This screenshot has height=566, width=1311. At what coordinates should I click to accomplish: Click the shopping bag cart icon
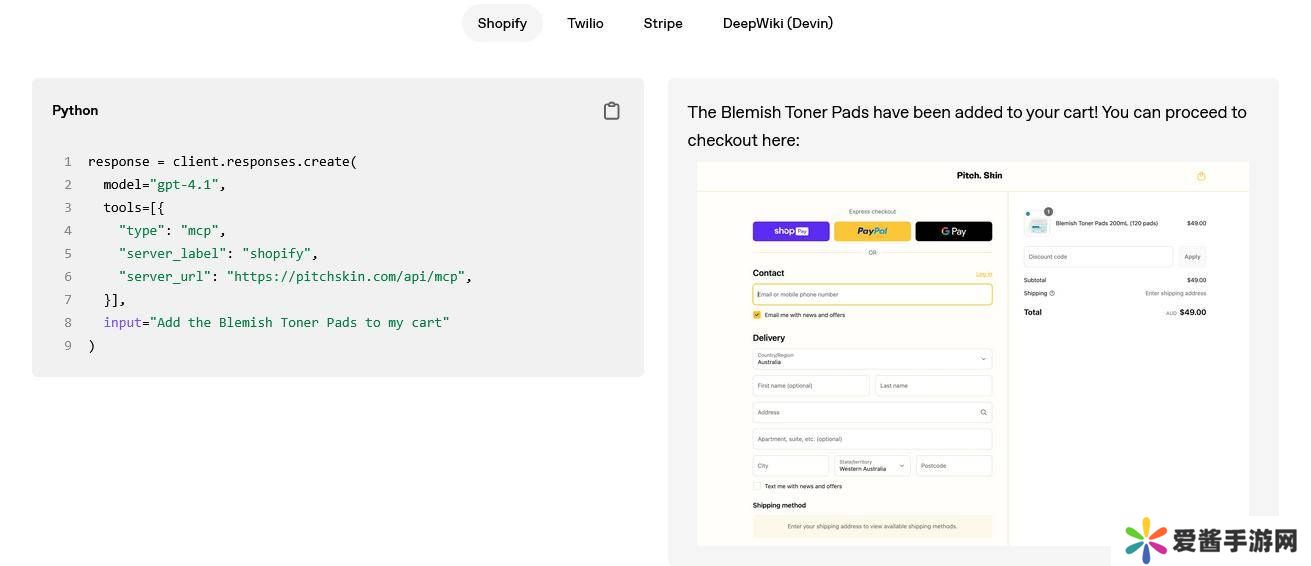click(x=1201, y=176)
